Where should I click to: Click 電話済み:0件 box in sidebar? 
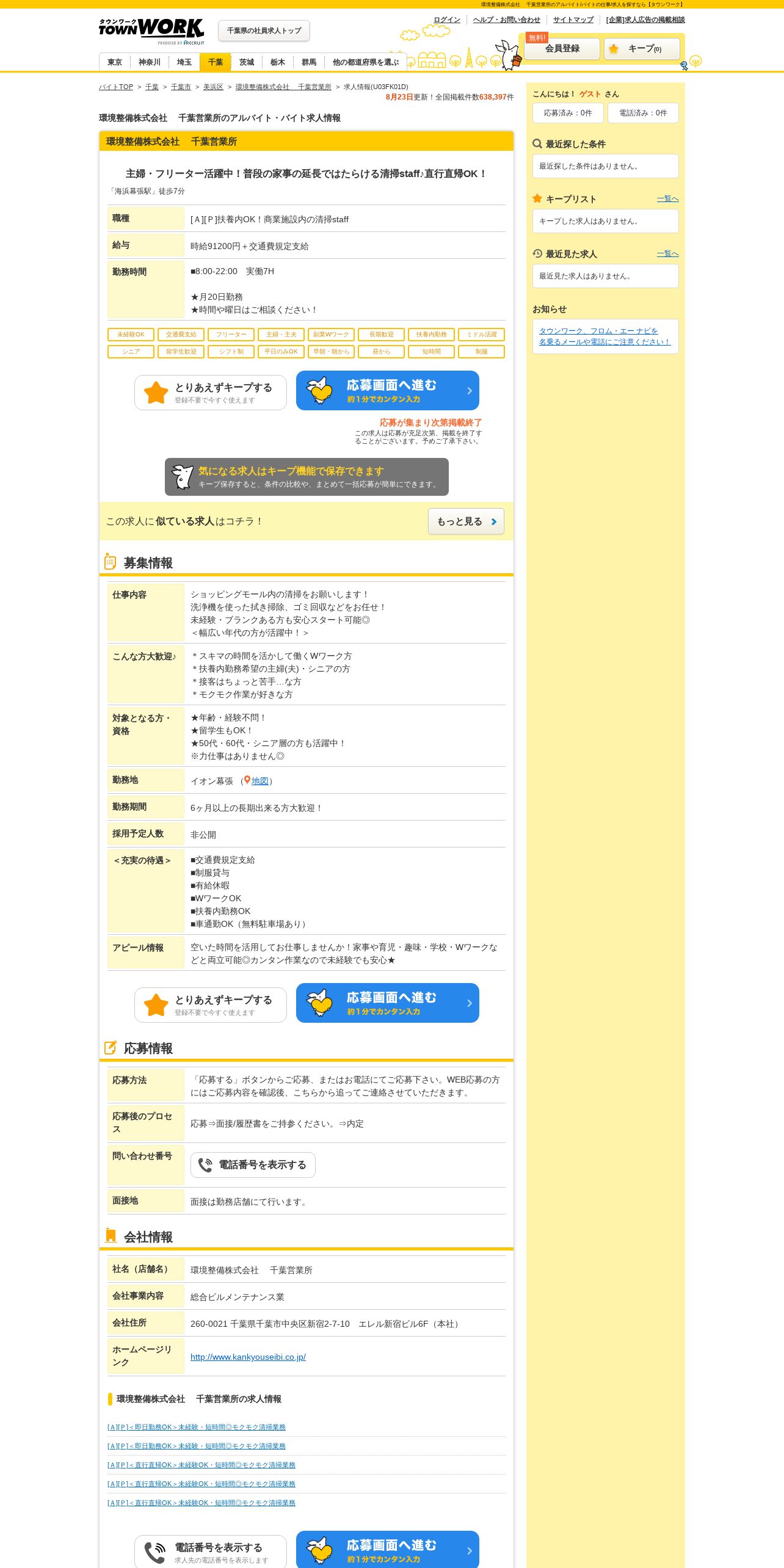point(643,113)
